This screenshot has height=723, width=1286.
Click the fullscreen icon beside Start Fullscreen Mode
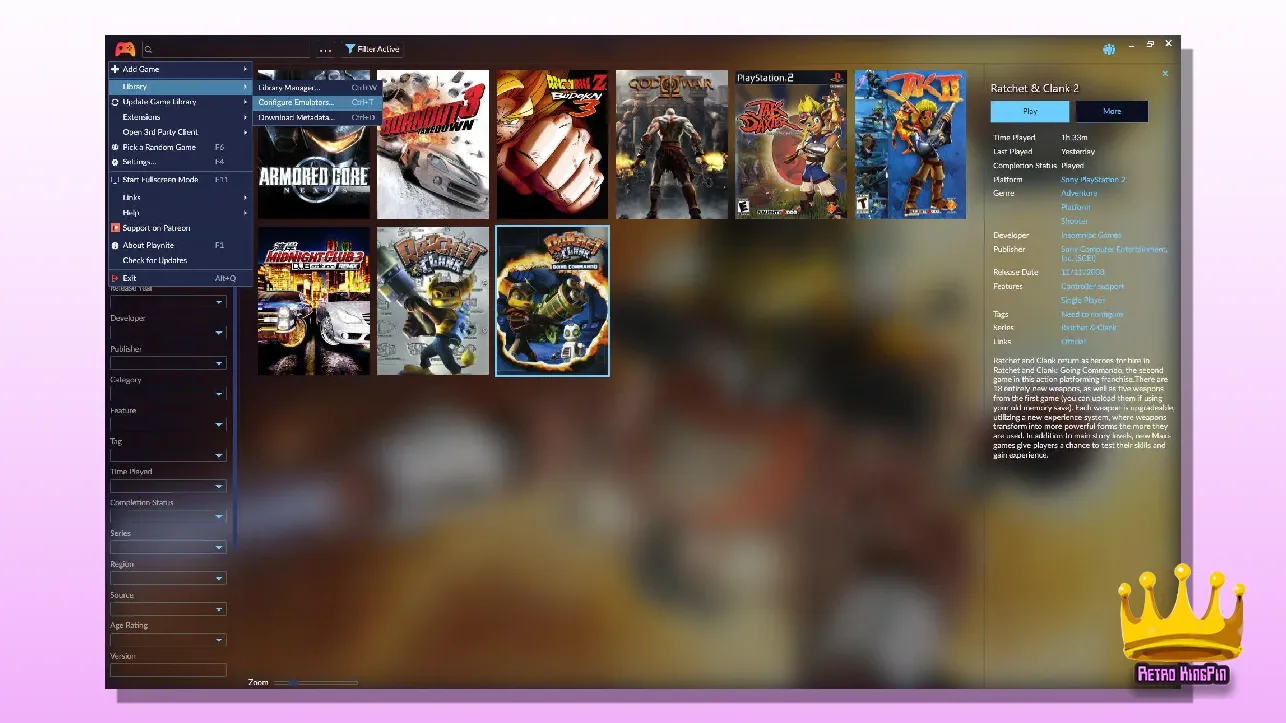pos(115,180)
